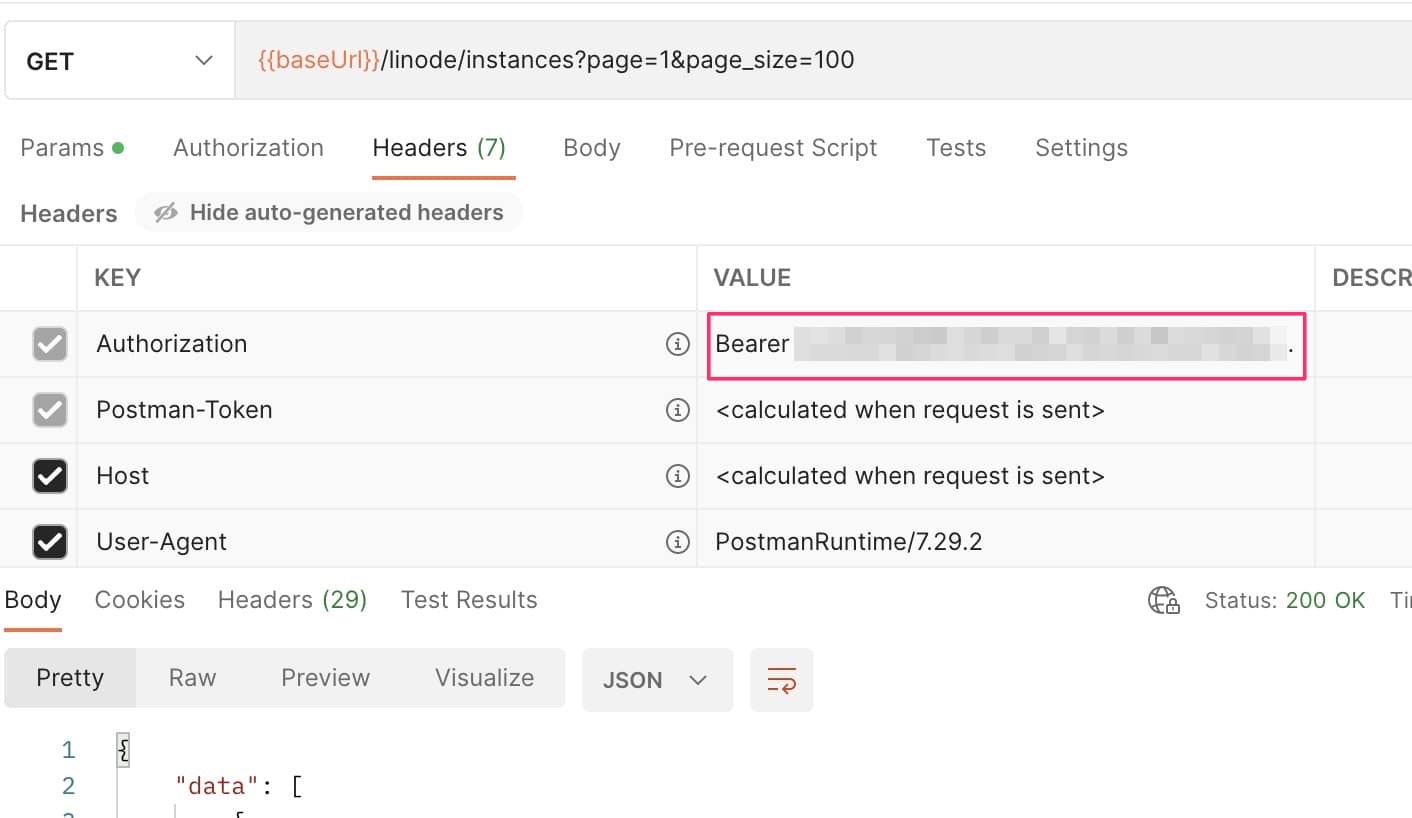Disable the User-Agent header checkbox
The image size is (1412, 818).
[x=51, y=541]
